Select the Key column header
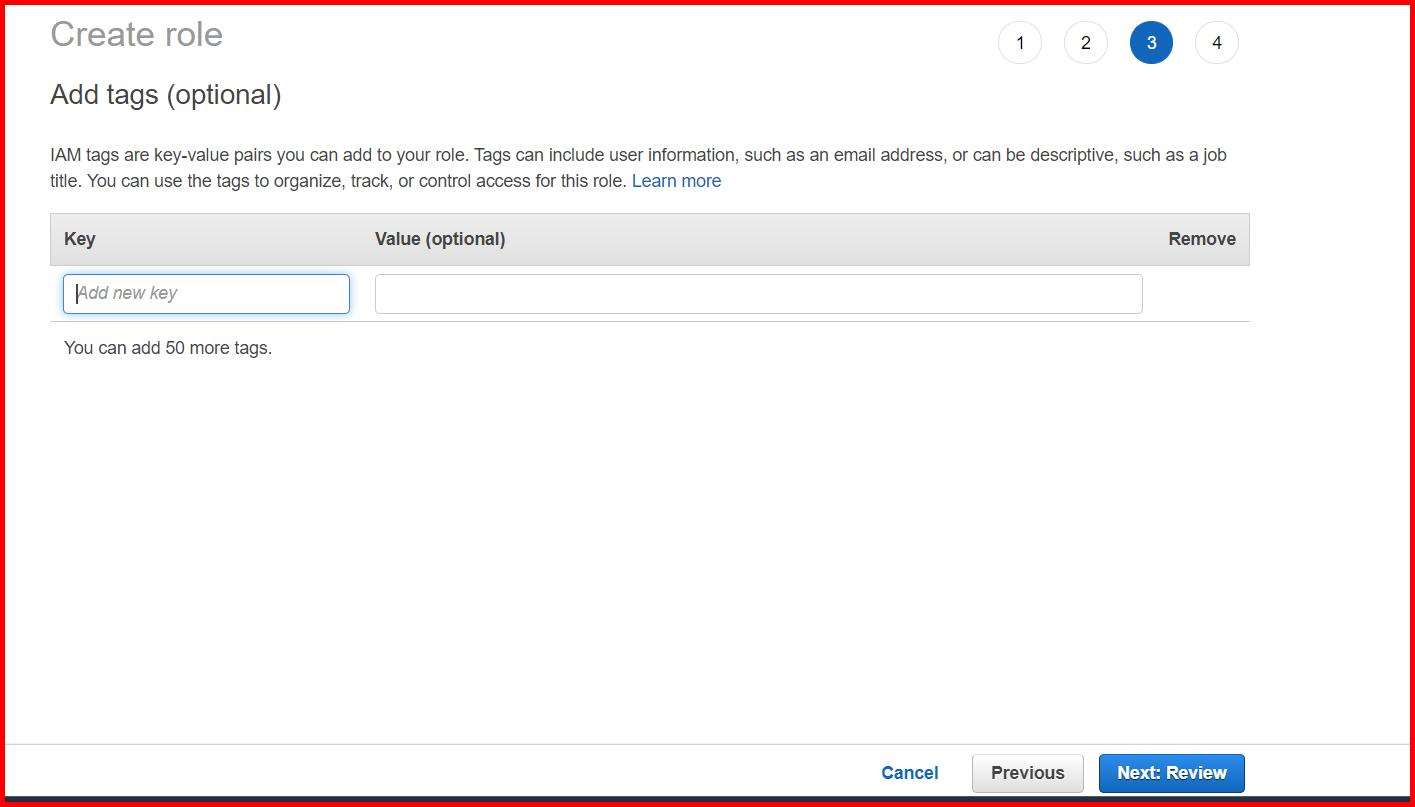Image resolution: width=1415 pixels, height=807 pixels. [x=79, y=238]
